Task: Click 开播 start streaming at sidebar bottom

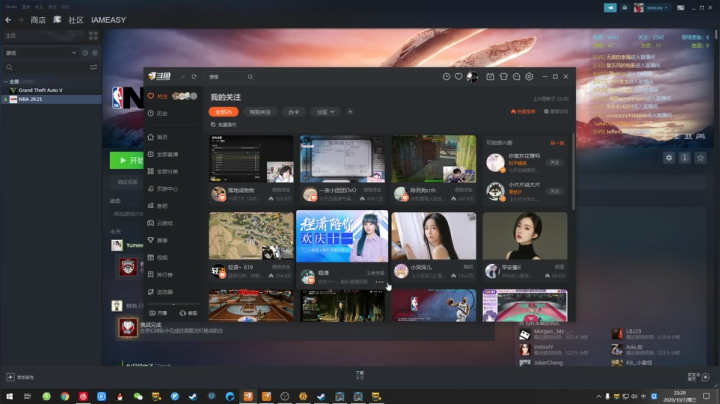Action: (158, 313)
